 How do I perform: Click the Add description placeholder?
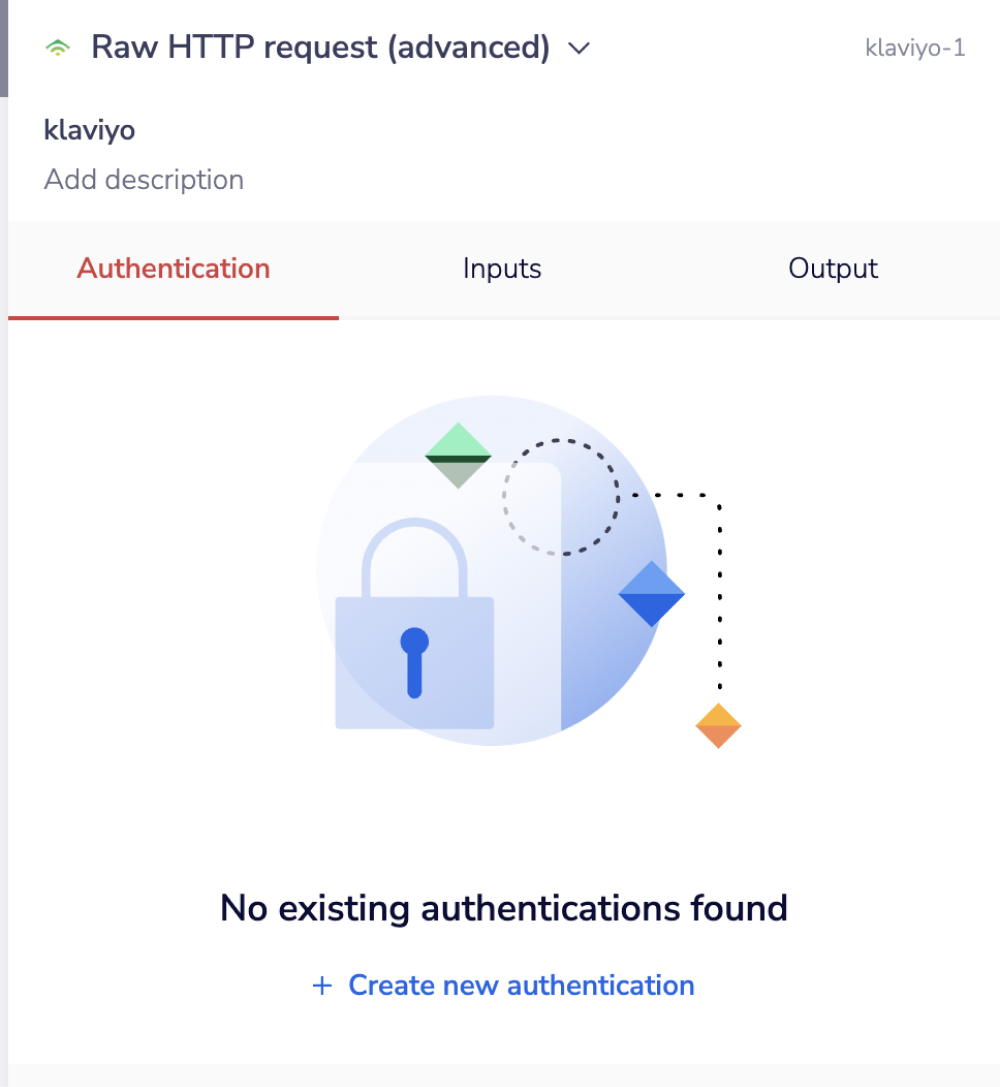(144, 179)
